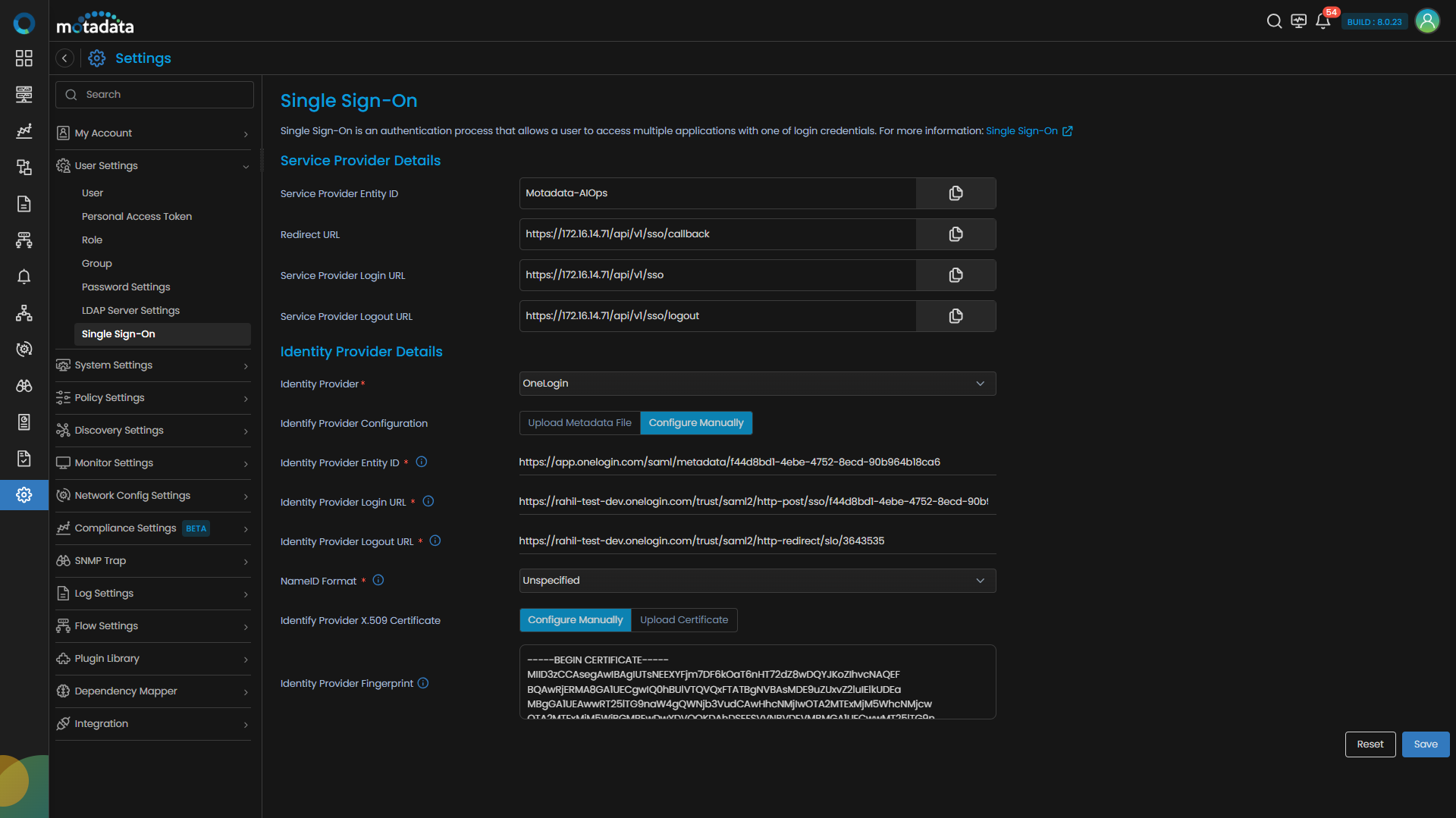Click the Save button
The height and width of the screenshot is (818, 1456).
(x=1425, y=744)
